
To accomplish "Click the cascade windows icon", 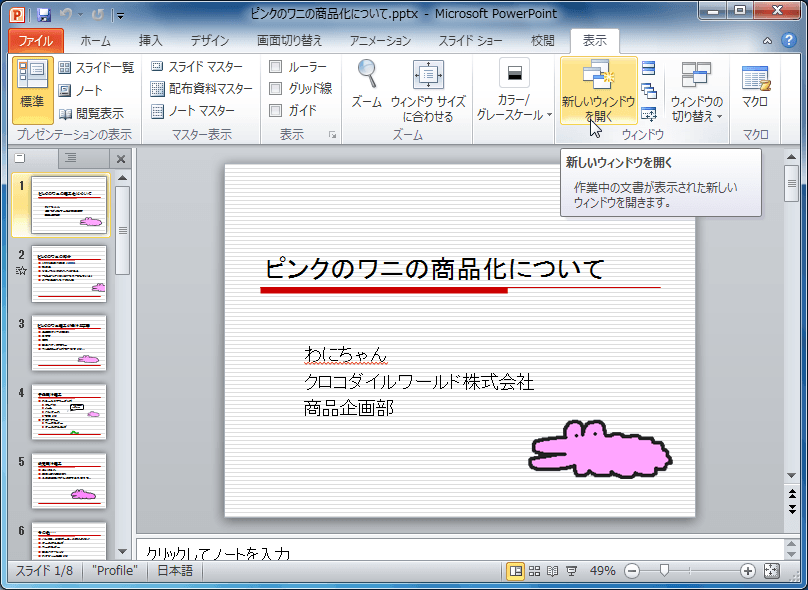I will [649, 91].
